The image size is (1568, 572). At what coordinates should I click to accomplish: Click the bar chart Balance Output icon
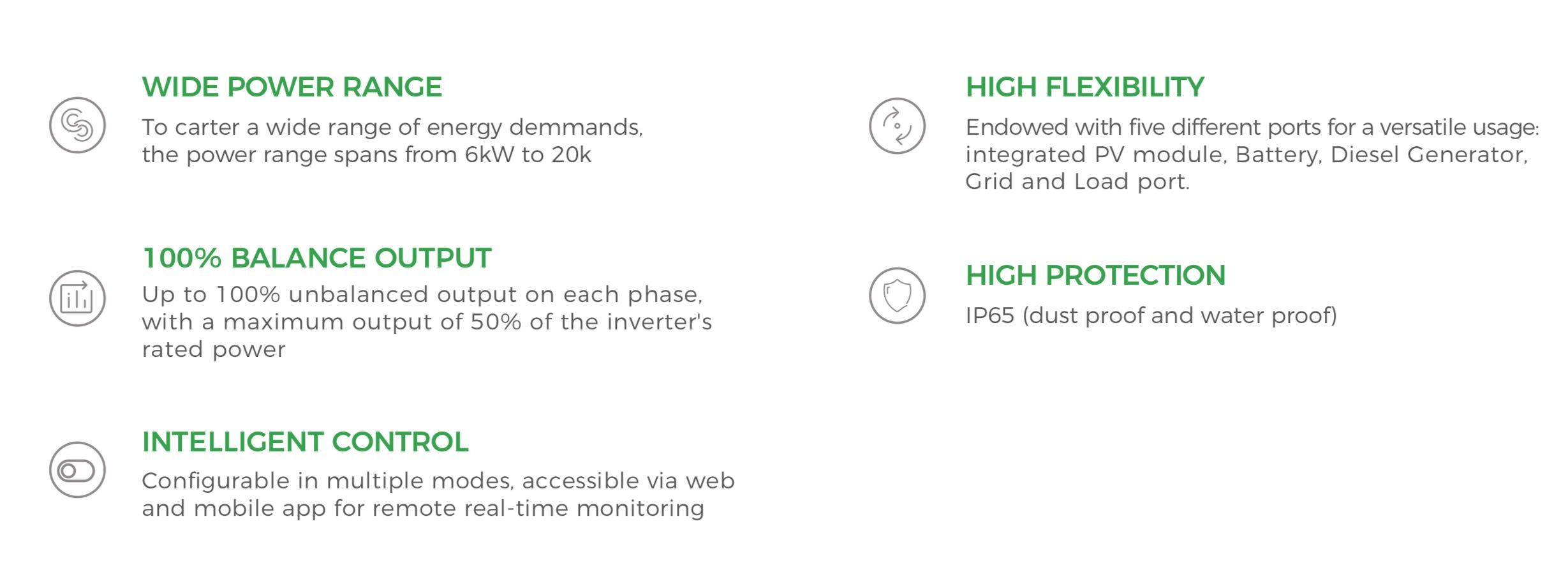coord(77,298)
